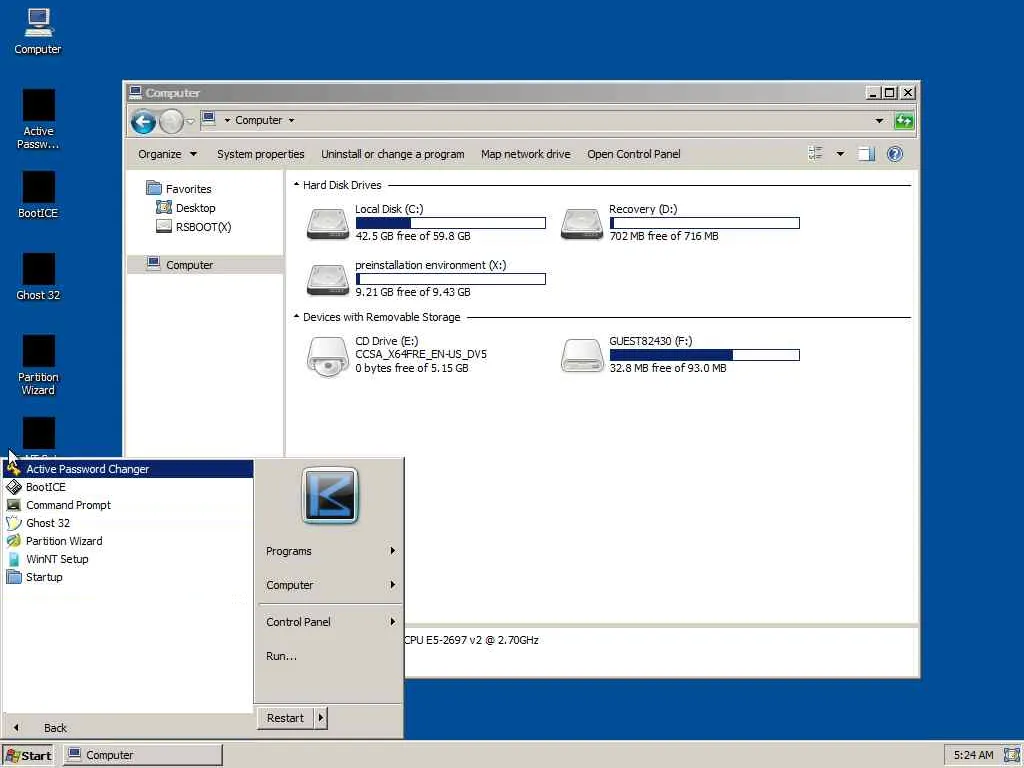
Task: Click Uninstall or change a program
Action: pos(392,154)
